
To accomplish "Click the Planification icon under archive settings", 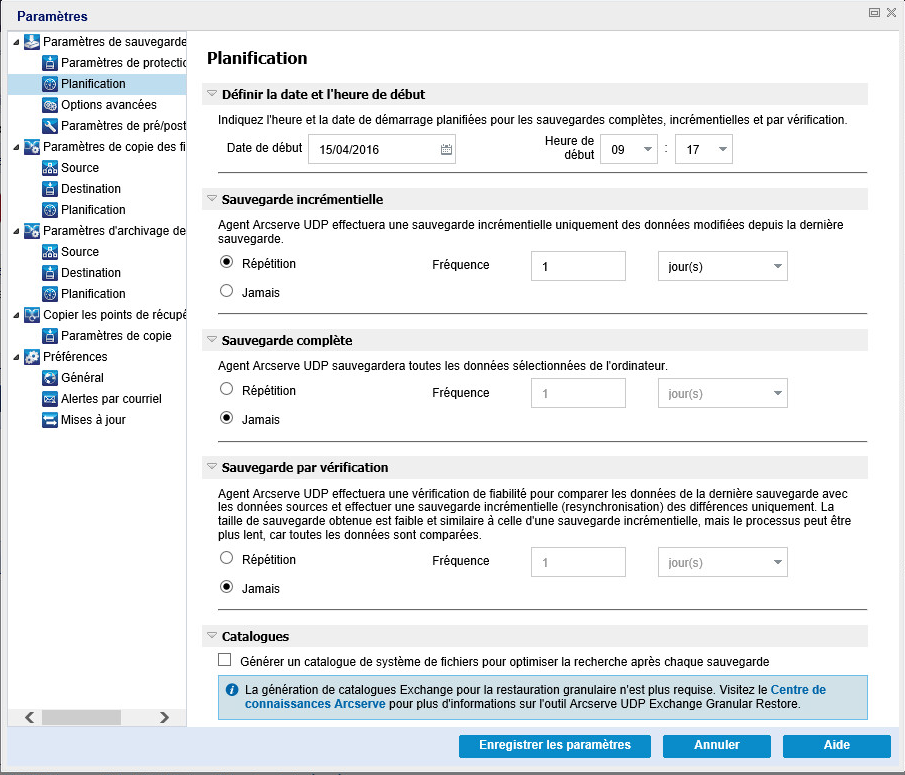I will click(50, 294).
